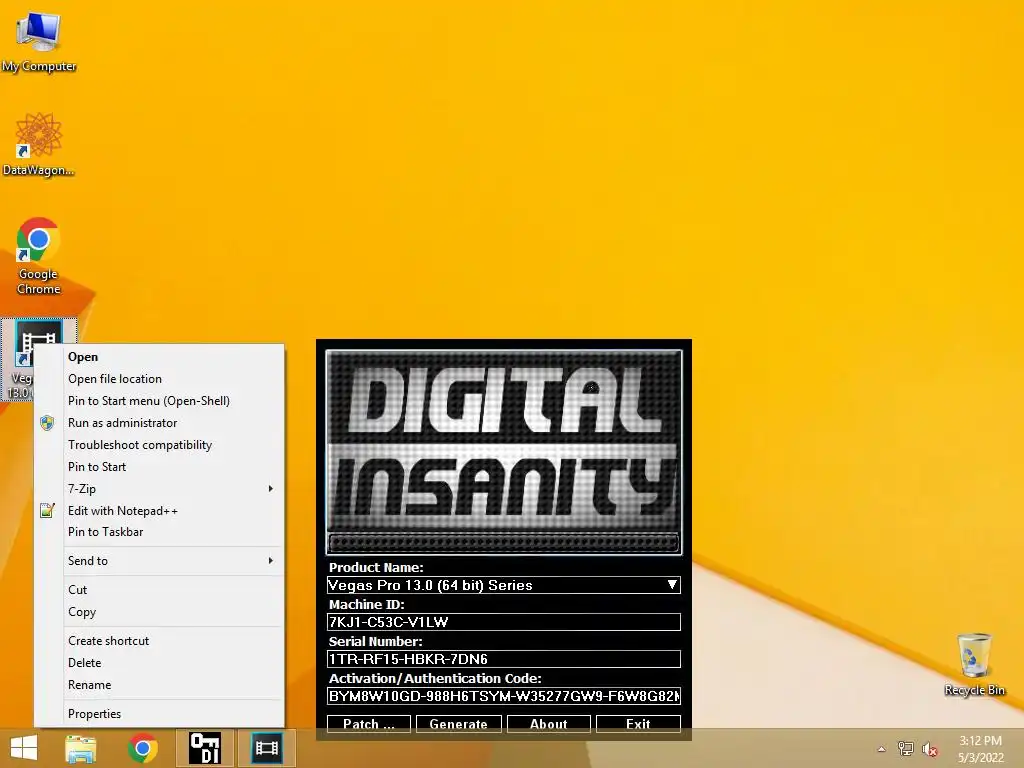Choose Delete in the context menu

tap(159, 663)
